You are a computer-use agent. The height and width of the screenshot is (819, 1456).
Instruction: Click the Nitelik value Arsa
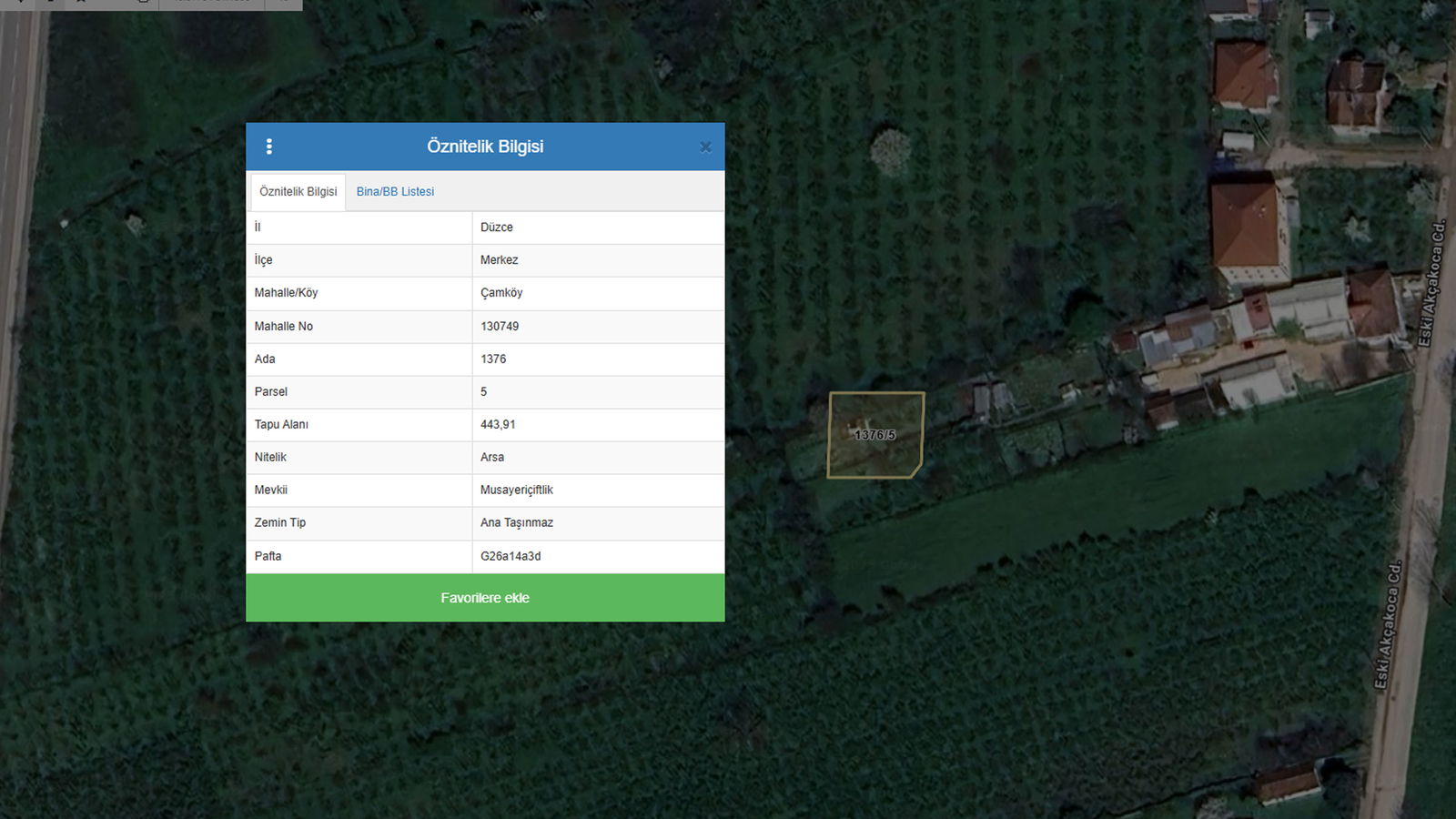coord(492,458)
